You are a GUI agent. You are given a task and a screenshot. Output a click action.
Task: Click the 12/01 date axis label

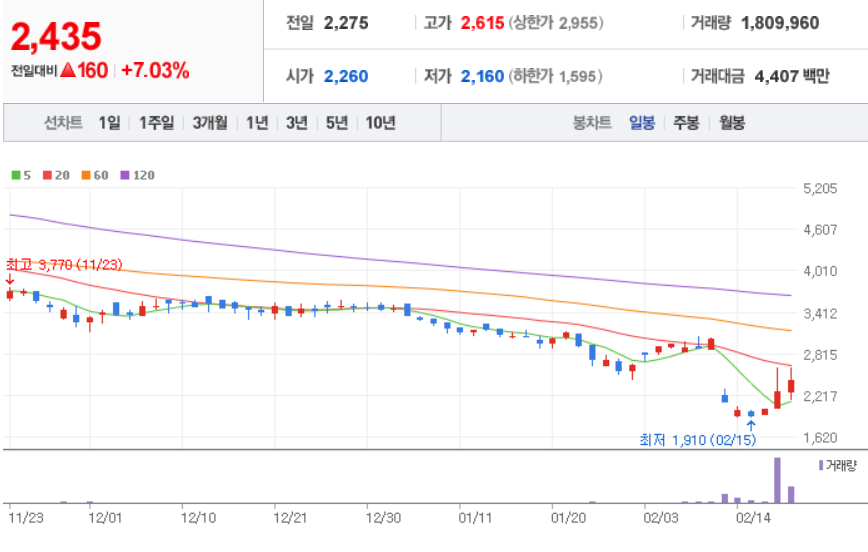[105, 518]
